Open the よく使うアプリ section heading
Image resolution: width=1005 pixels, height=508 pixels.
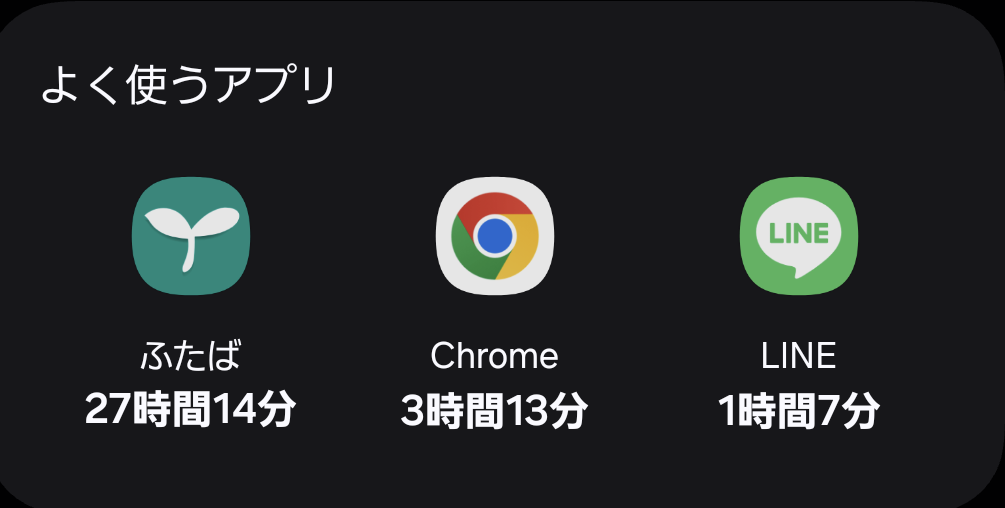[188, 87]
